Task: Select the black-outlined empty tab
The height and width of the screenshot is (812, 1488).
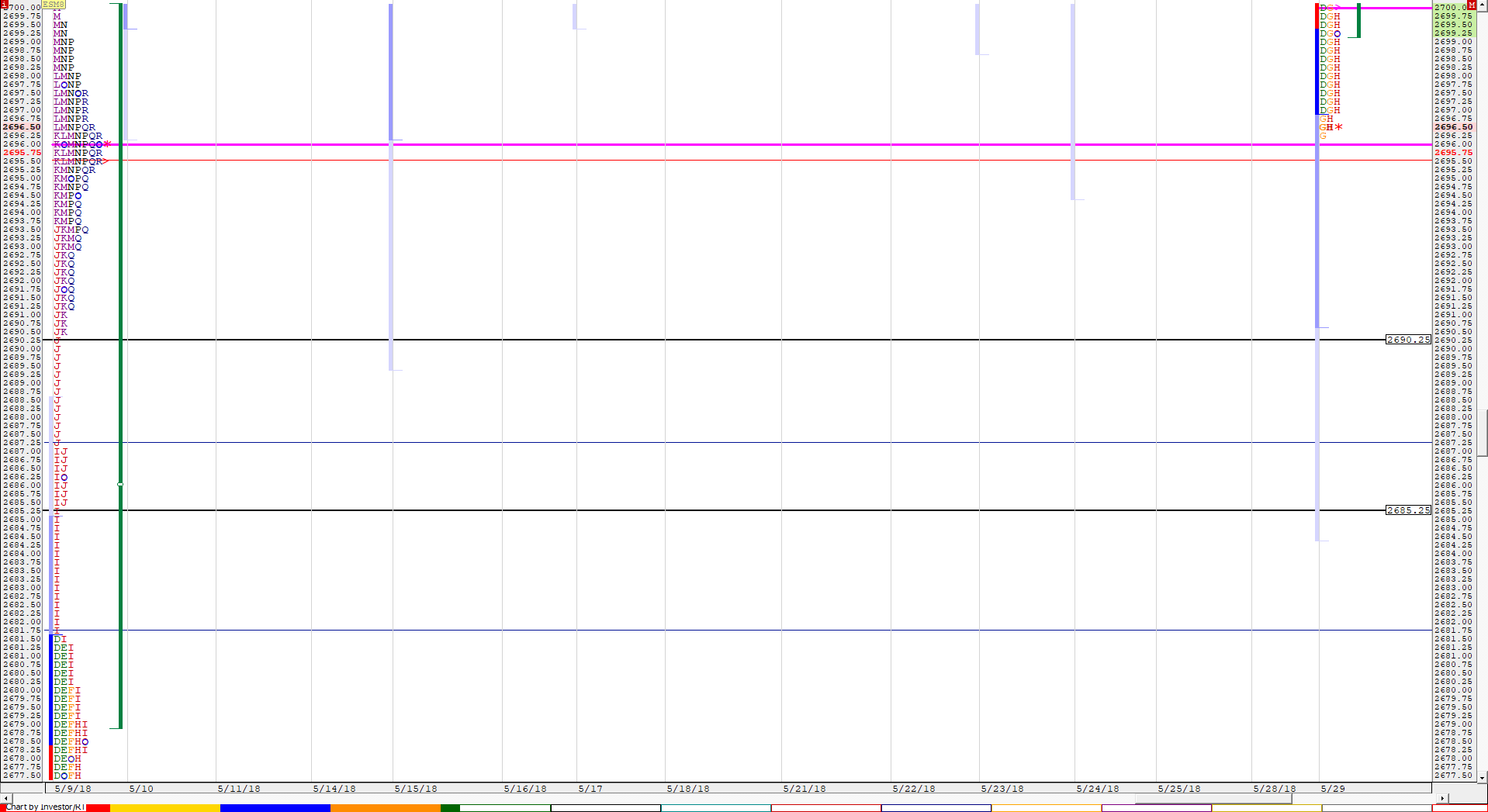Action: (x=606, y=808)
